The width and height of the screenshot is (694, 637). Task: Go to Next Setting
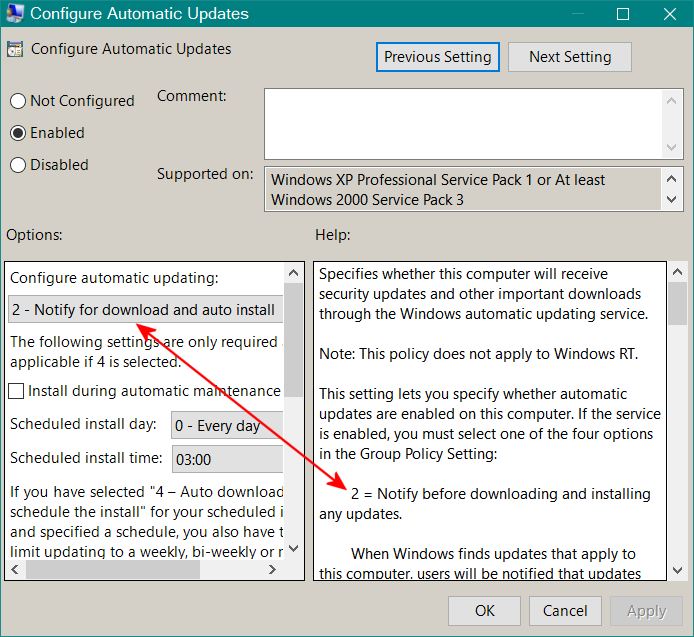pos(570,57)
